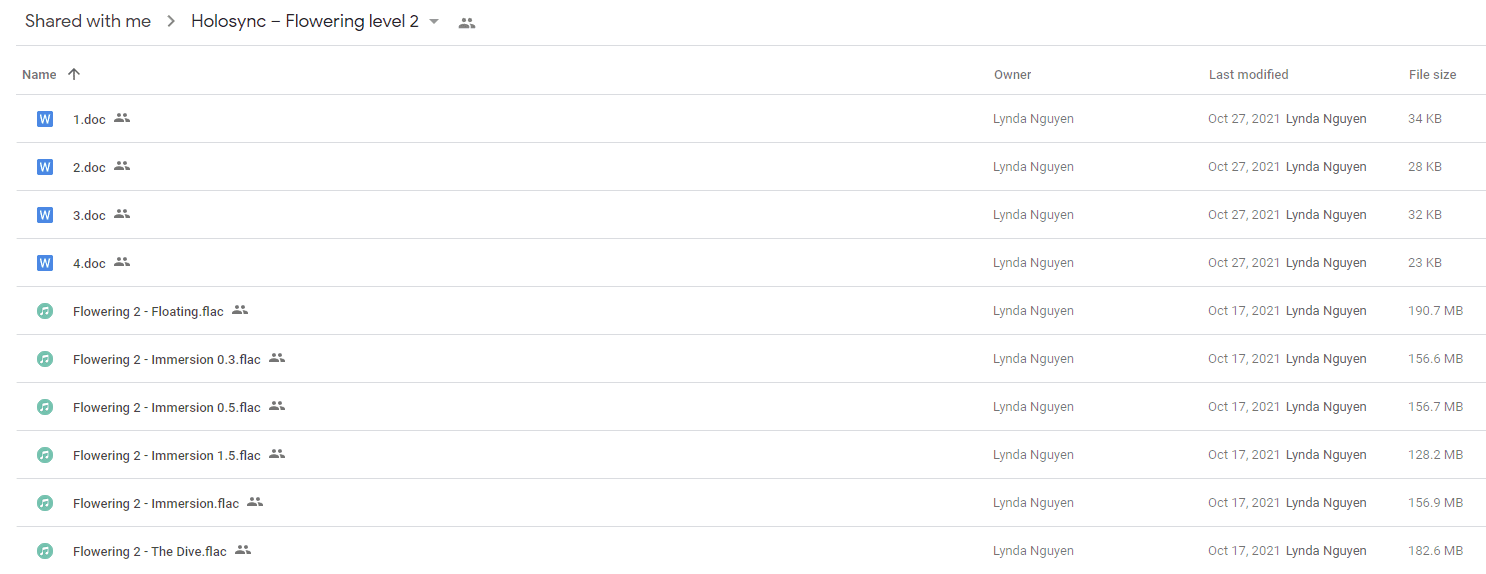The height and width of the screenshot is (574, 1486).
Task: Click the shared folder icon in the breadcrumb
Action: pyautogui.click(x=467, y=23)
